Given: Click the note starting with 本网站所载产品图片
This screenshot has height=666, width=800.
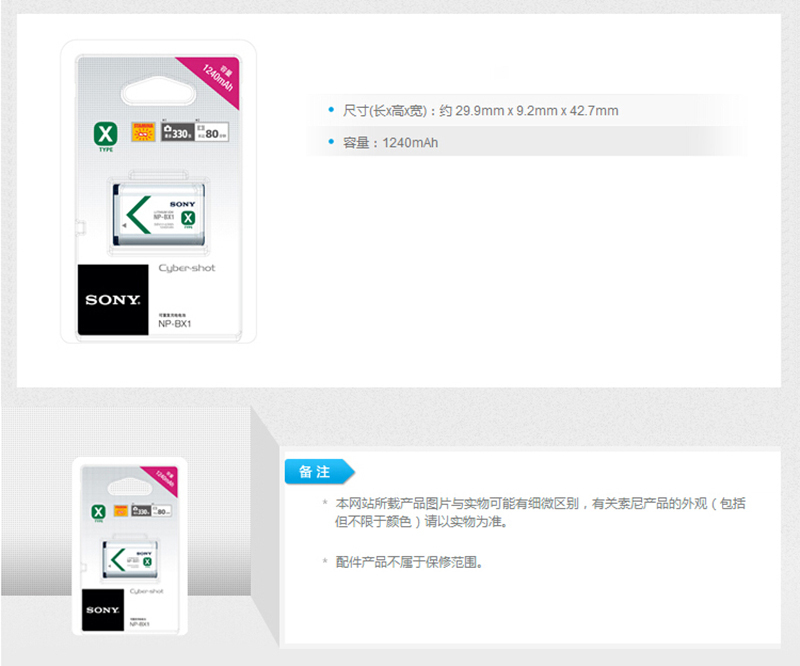Looking at the screenshot, I should click(x=540, y=512).
